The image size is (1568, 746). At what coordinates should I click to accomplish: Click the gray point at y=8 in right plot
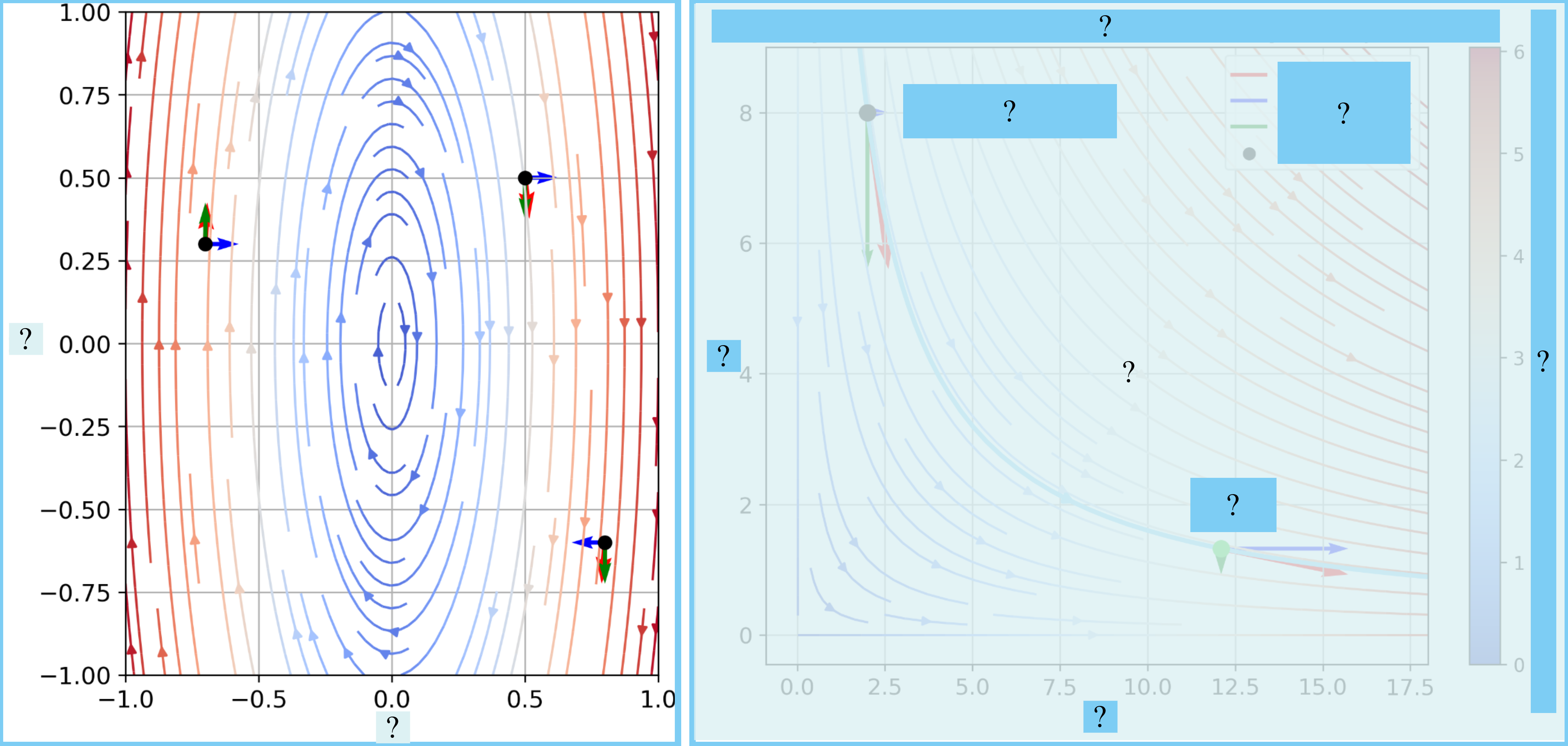[867, 113]
